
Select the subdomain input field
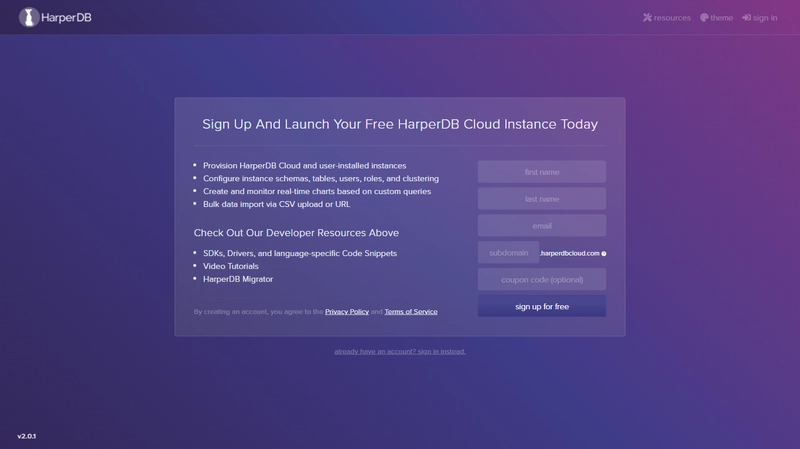pyautogui.click(x=508, y=253)
